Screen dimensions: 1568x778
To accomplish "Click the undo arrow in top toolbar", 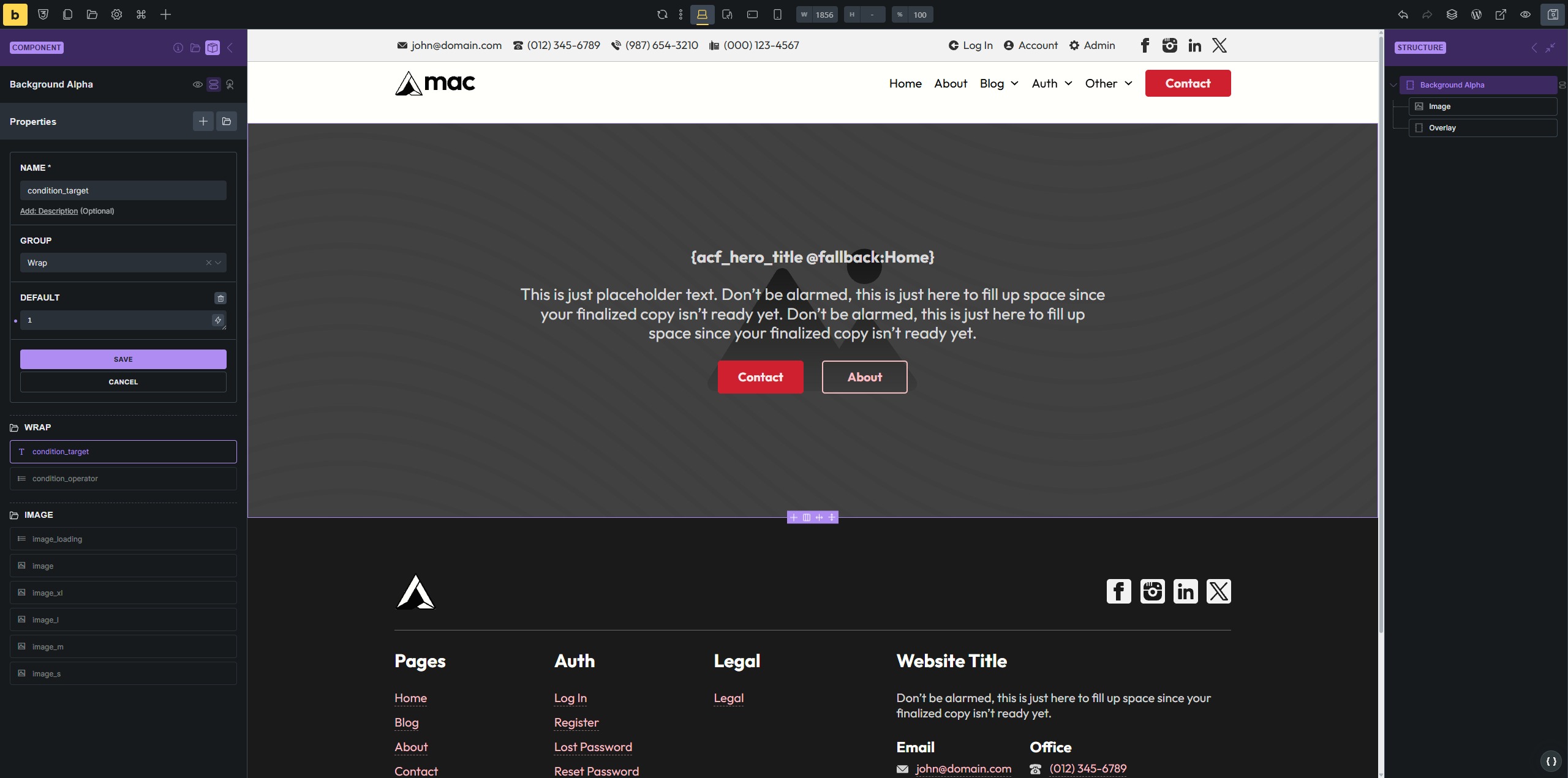I will click(x=1403, y=15).
